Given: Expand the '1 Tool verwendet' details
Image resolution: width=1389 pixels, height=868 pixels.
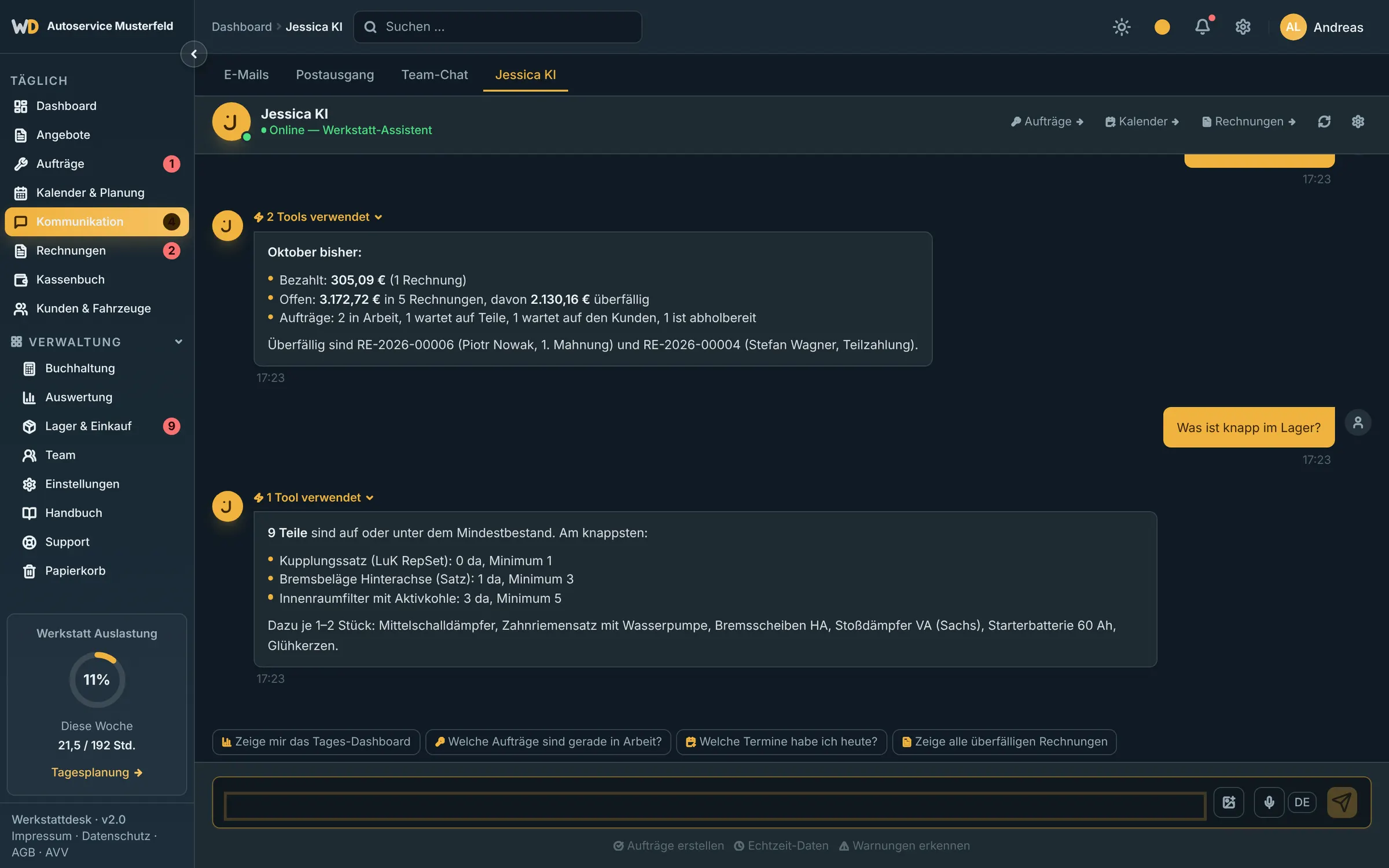Looking at the screenshot, I should point(314,498).
